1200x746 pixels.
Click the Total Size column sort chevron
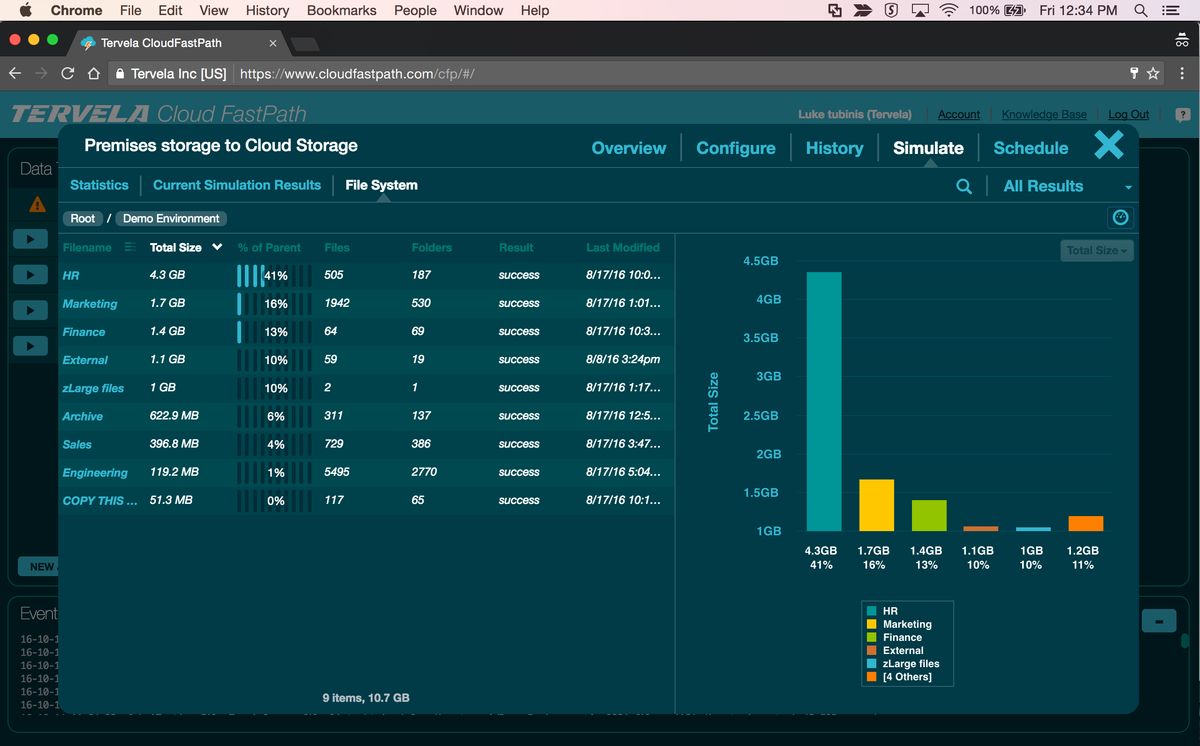[218, 247]
